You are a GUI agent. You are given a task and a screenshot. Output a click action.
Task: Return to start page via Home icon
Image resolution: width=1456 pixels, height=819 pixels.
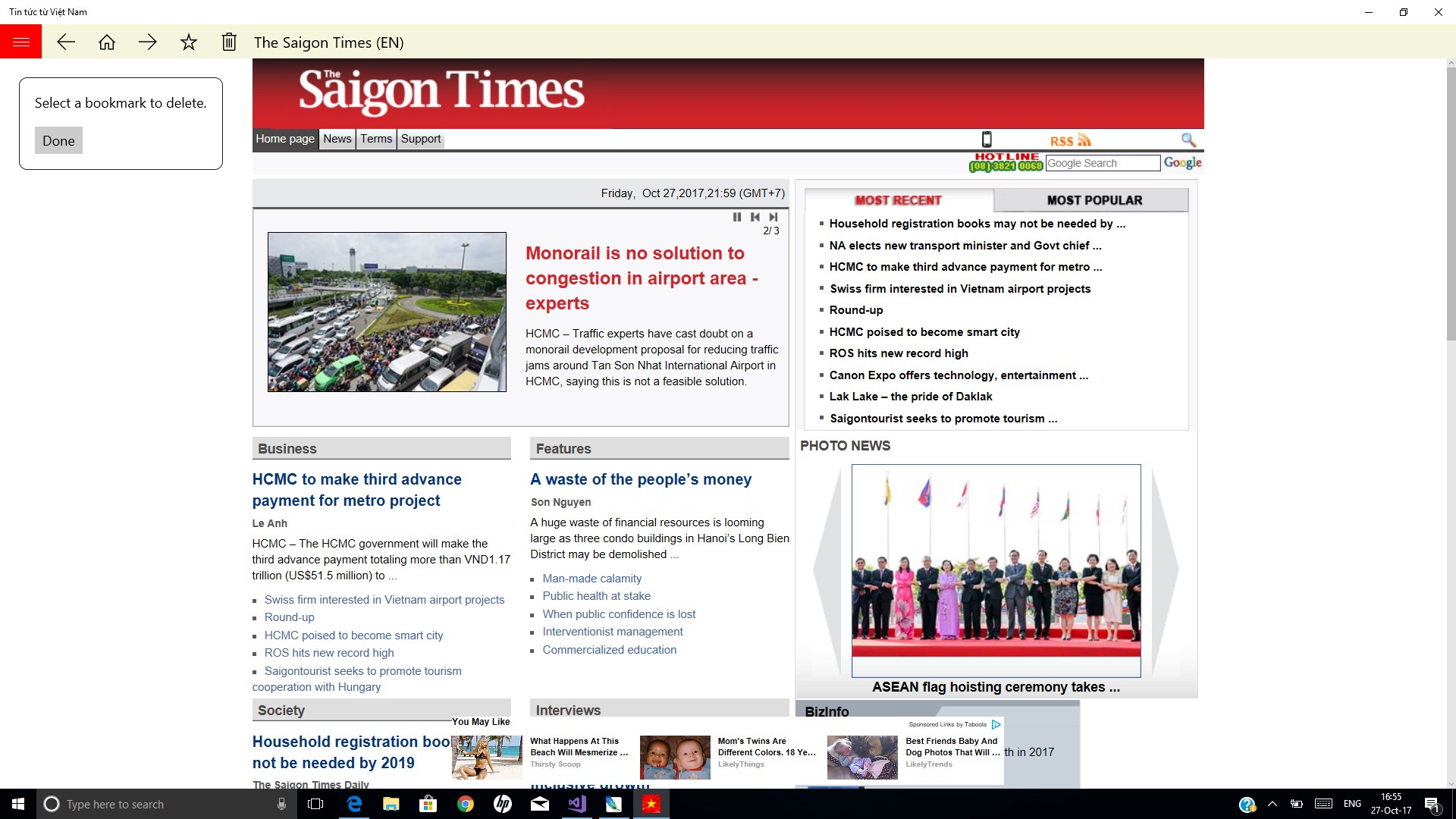107,42
